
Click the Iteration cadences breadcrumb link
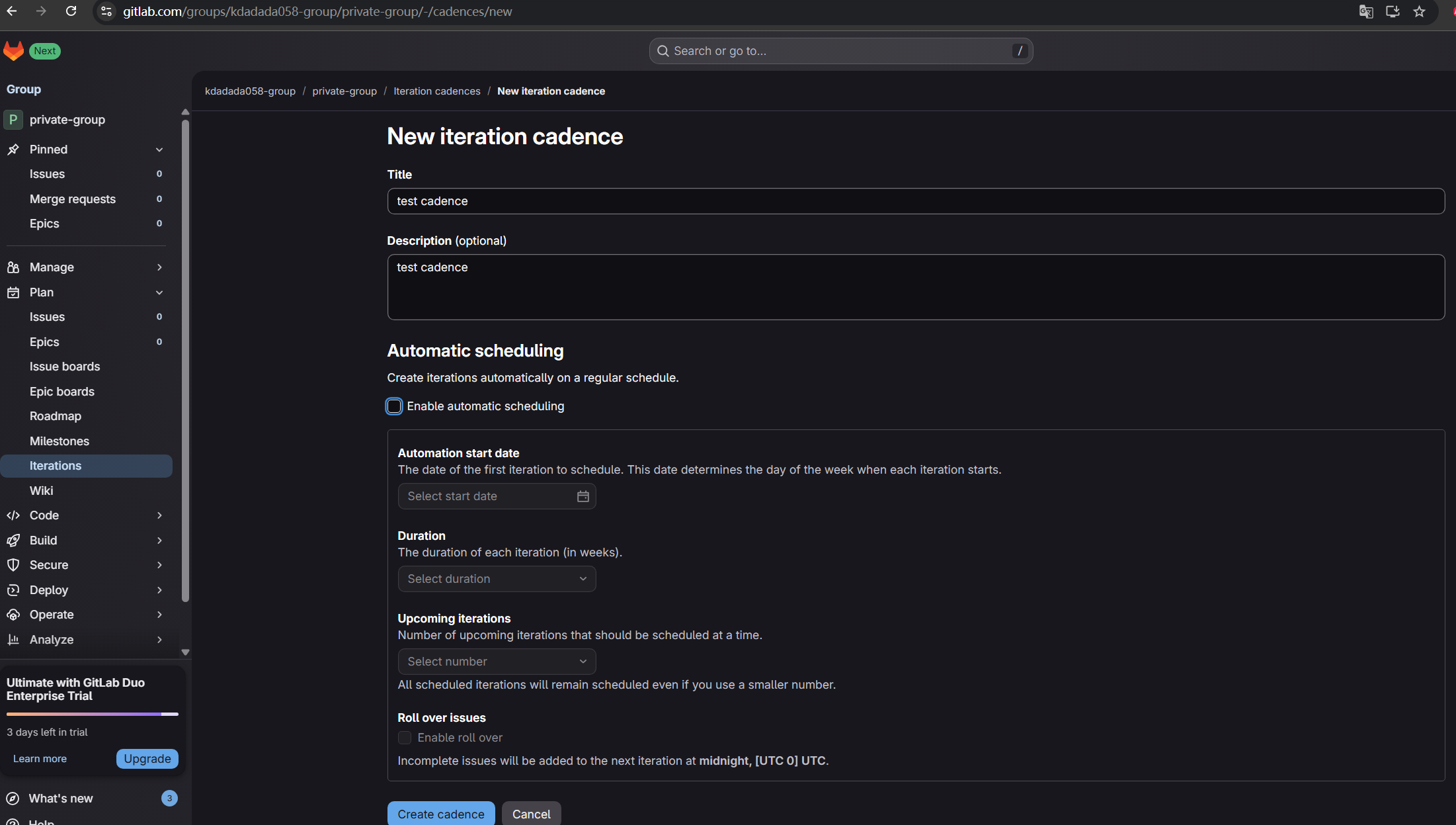436,91
